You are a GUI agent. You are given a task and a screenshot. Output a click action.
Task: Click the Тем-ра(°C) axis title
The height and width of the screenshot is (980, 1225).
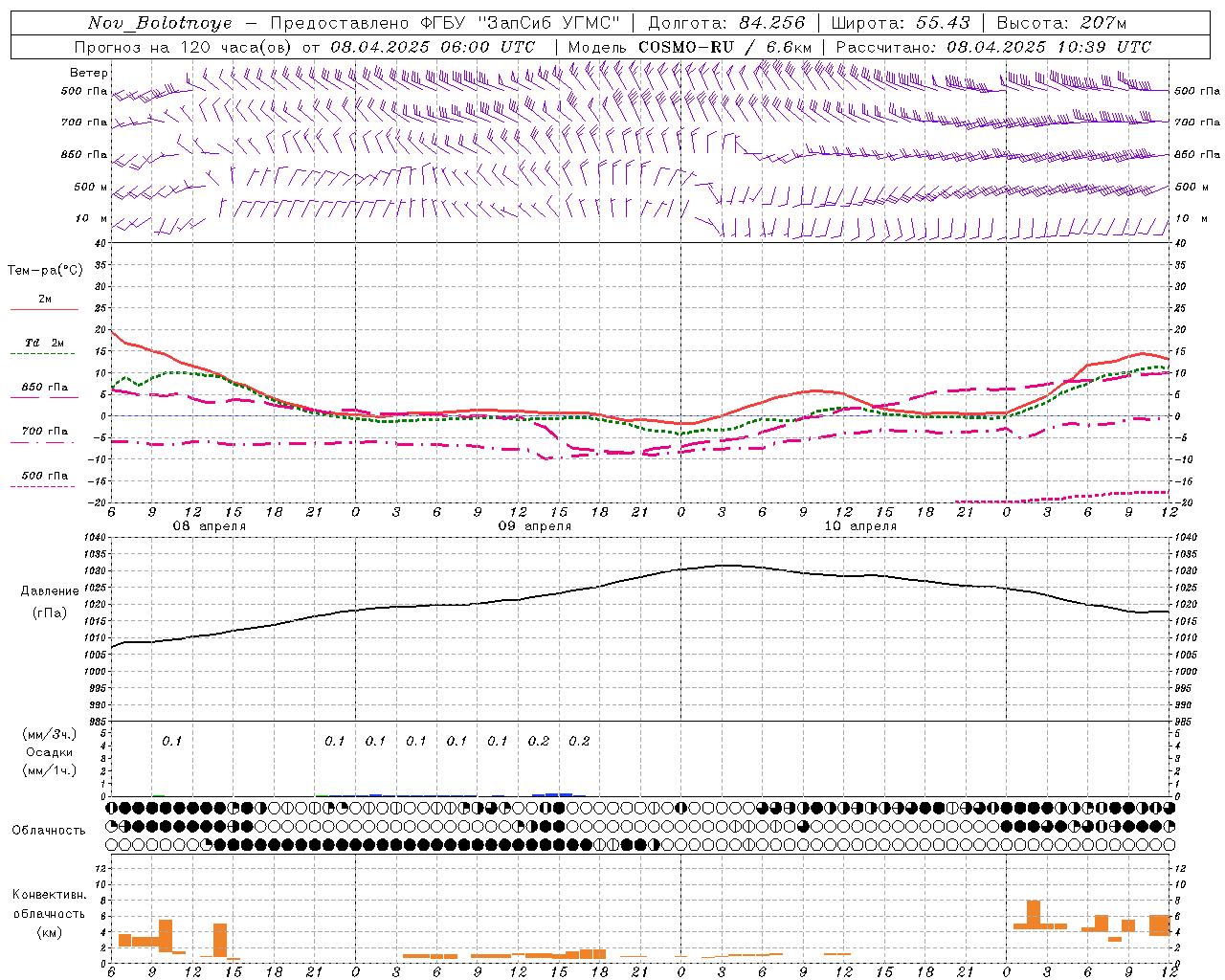(x=45, y=271)
